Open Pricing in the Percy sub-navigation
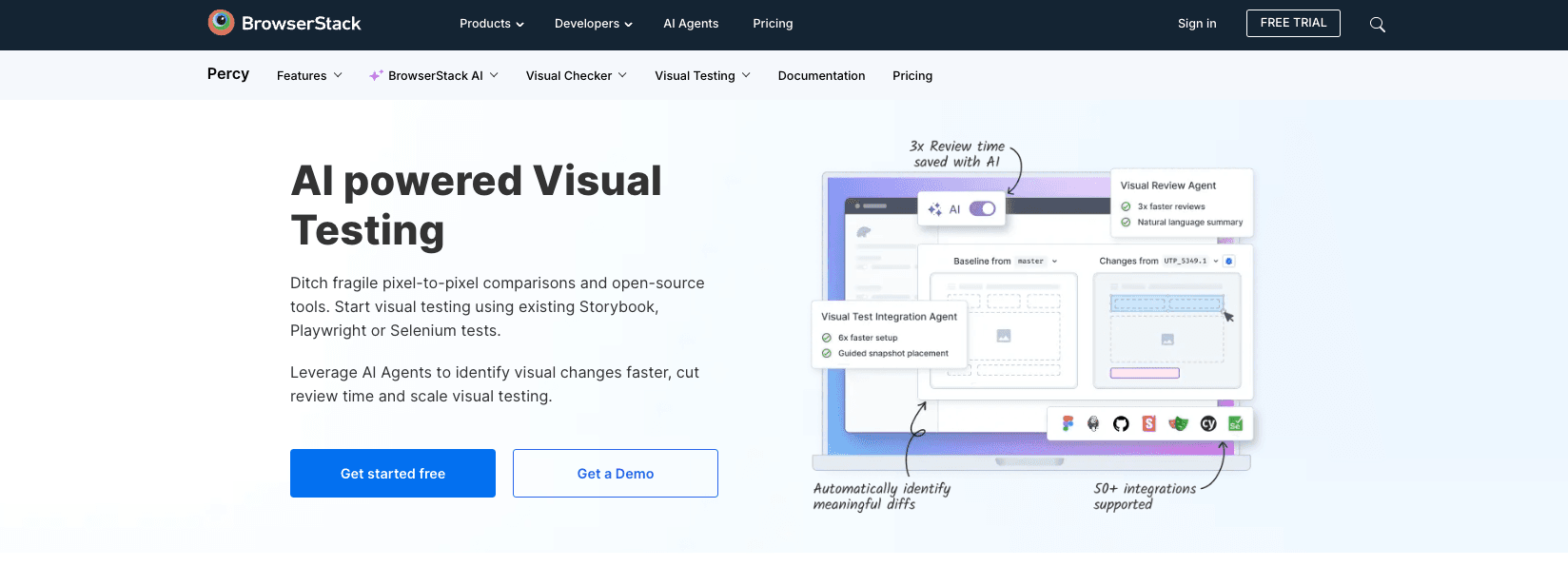Image resolution: width=1568 pixels, height=586 pixels. point(912,75)
